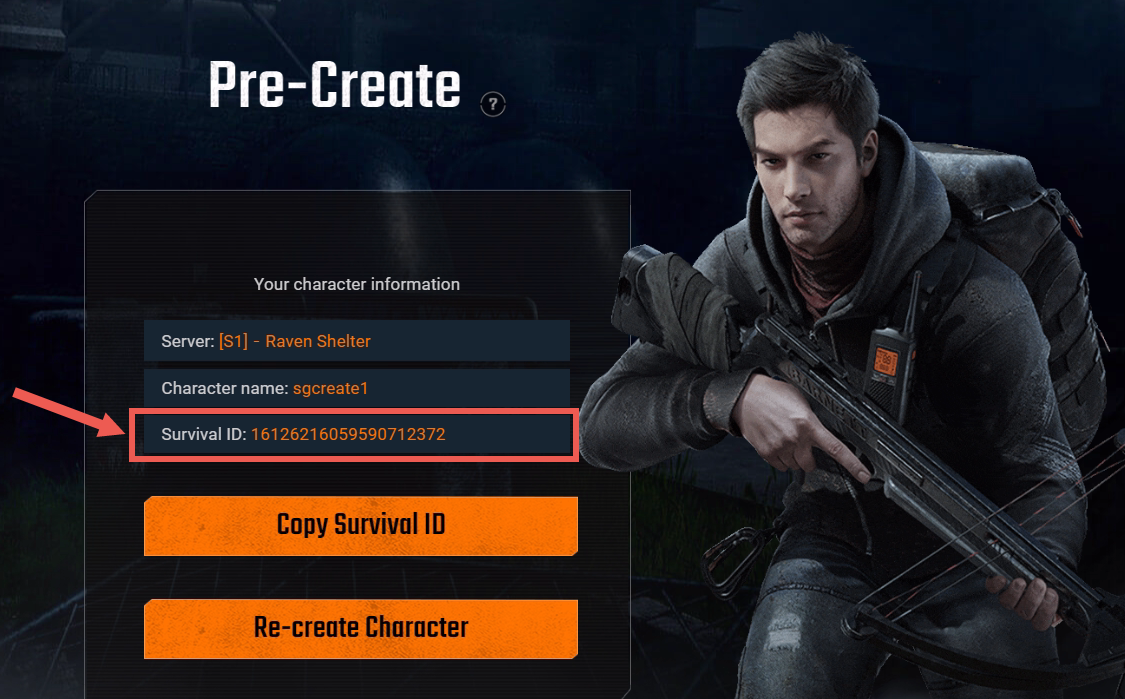Click the Survival ID number 1612621605959​0712372

pyautogui.click(x=348, y=434)
